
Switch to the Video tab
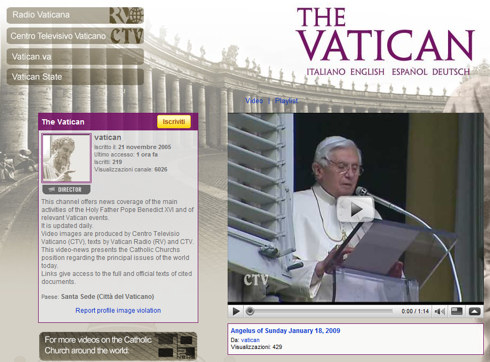click(254, 101)
